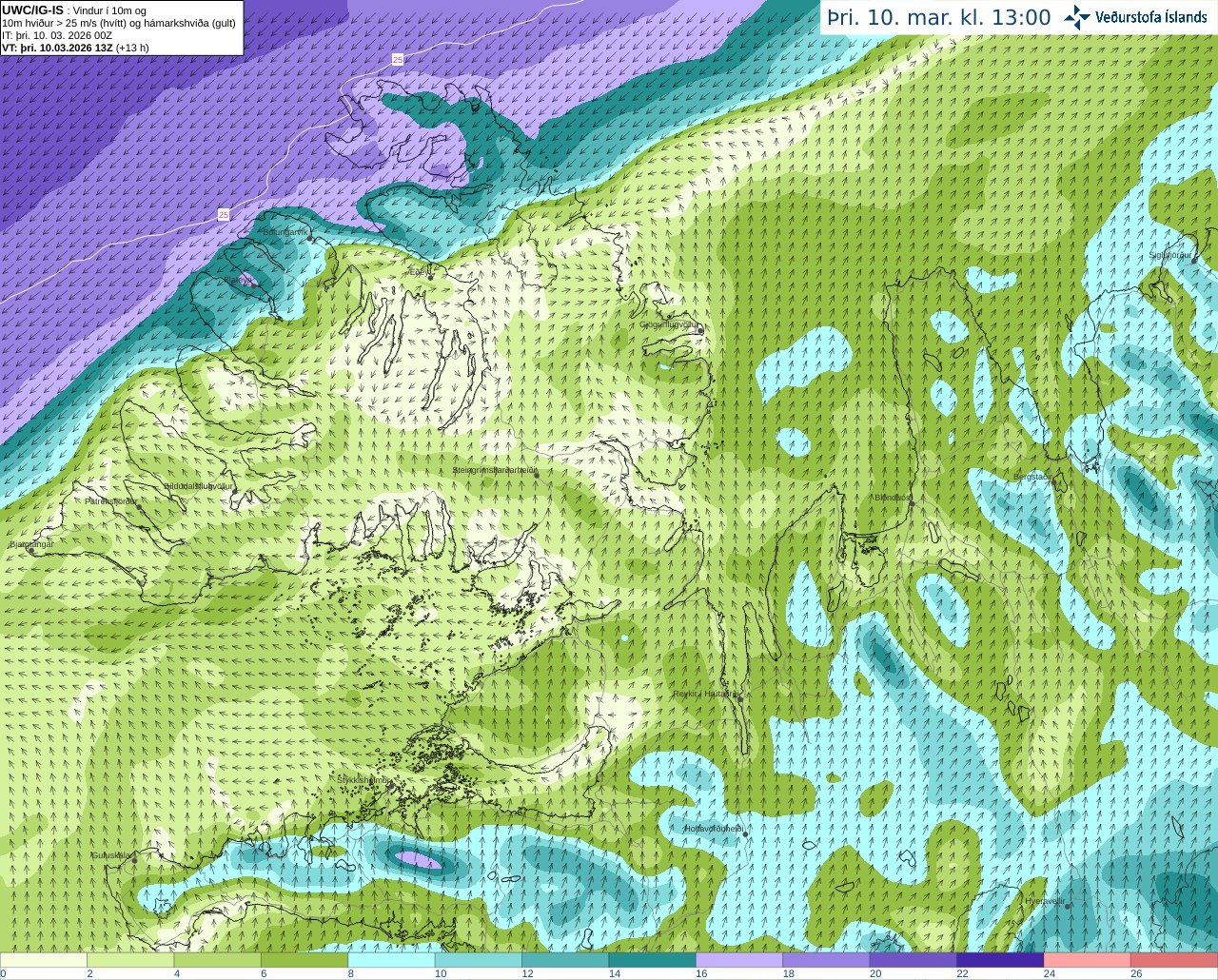Screen dimensions: 1218x980
Task: Click the forecast time title Þri. 10. mar. kl. 13:00
Action: click(x=939, y=18)
